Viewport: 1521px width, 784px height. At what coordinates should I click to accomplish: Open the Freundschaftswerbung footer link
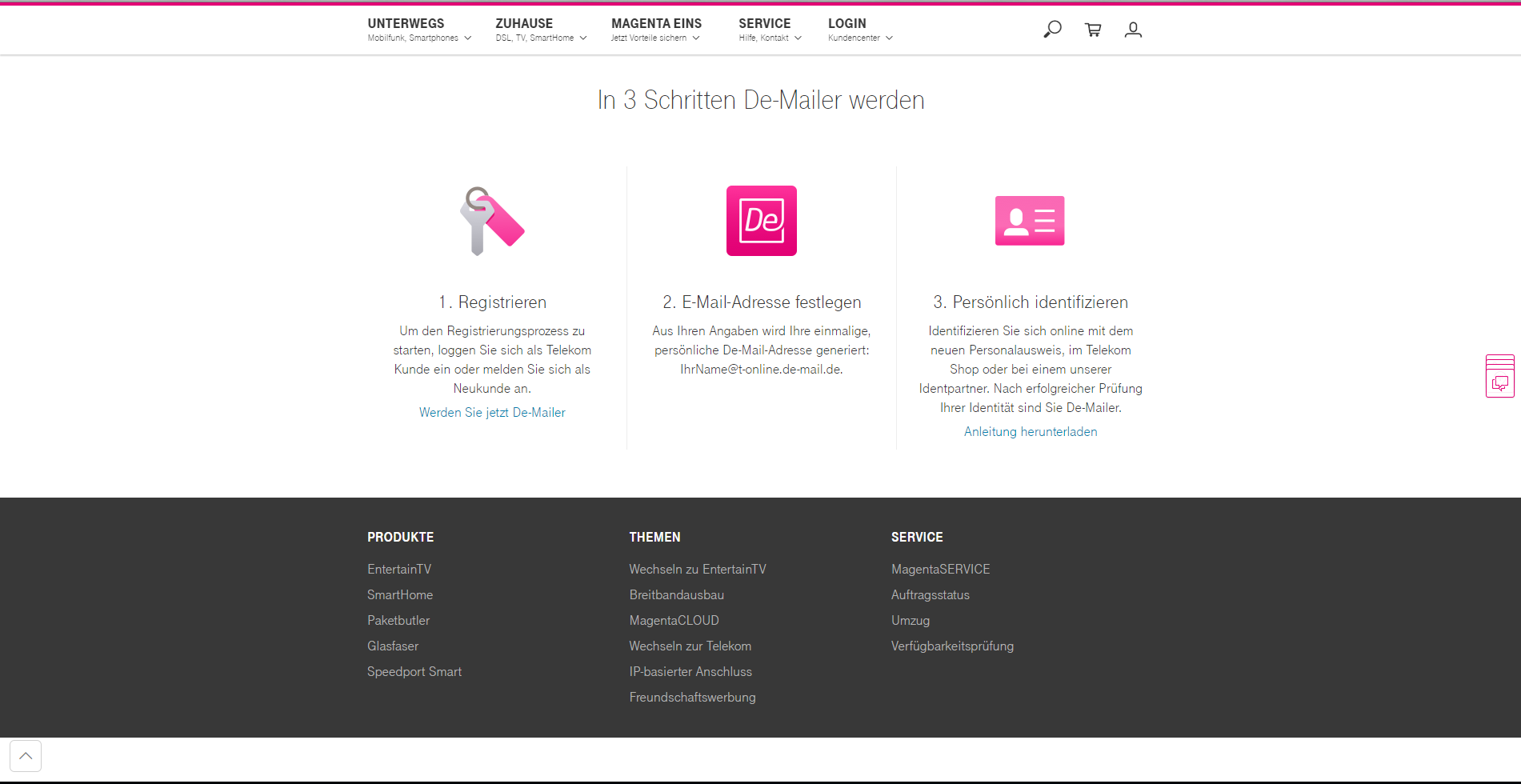coord(693,698)
